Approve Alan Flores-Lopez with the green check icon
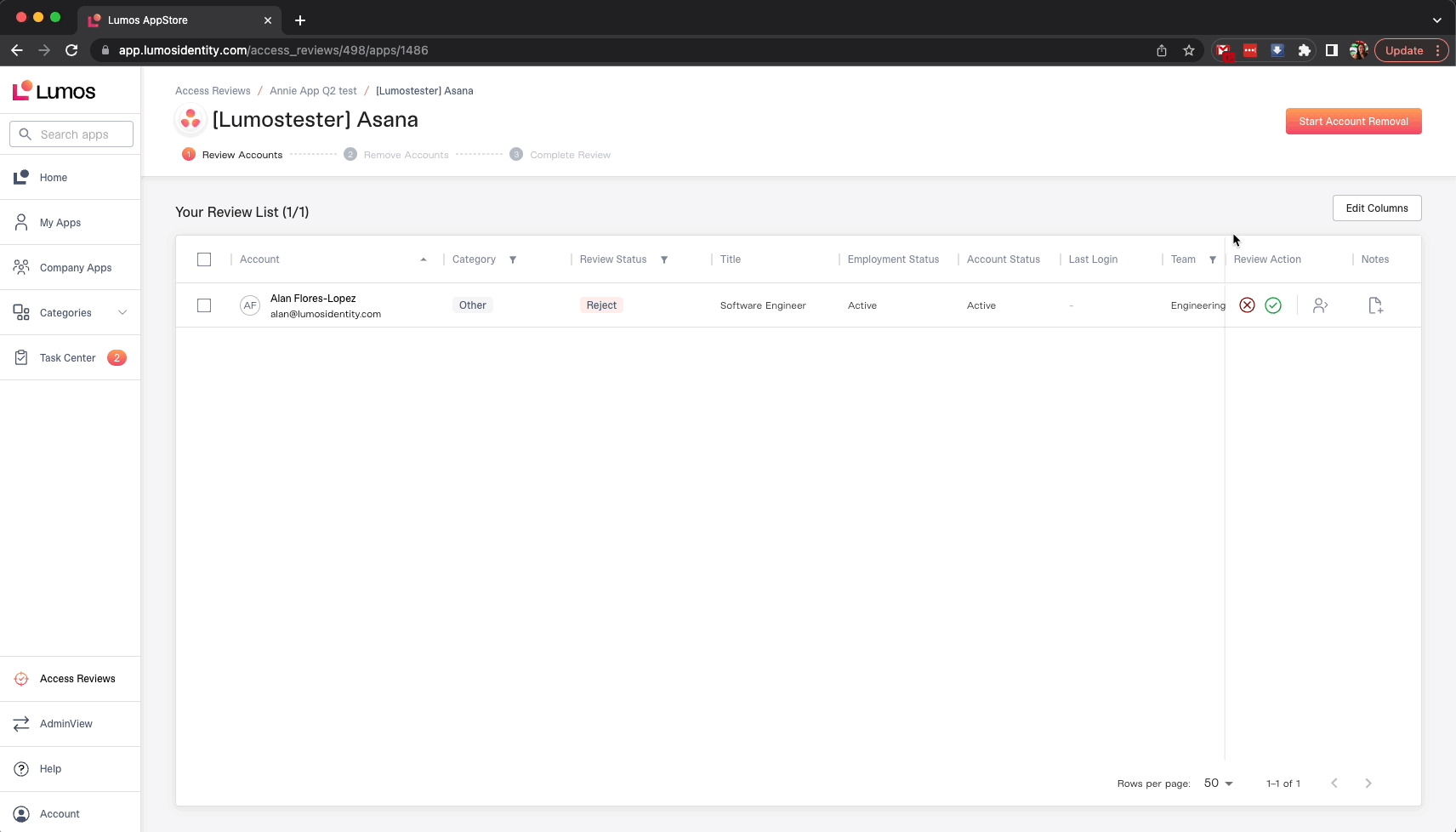The height and width of the screenshot is (832, 1456). pos(1273,305)
